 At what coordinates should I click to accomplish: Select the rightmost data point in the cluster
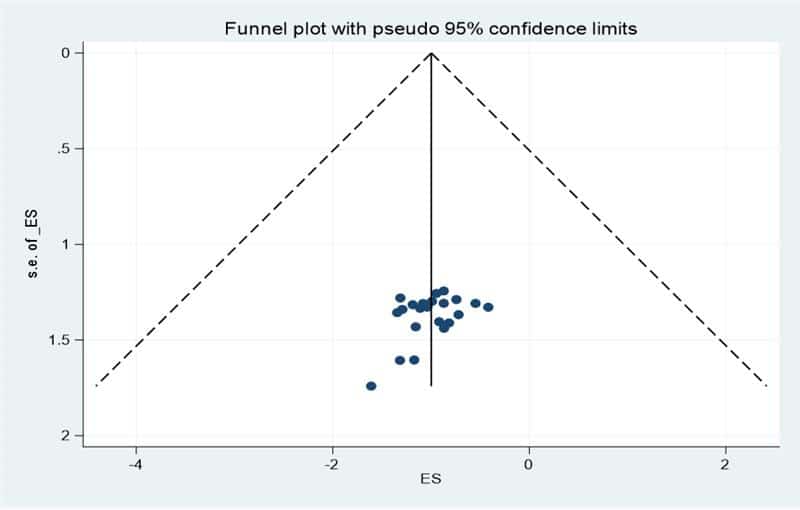point(488,307)
